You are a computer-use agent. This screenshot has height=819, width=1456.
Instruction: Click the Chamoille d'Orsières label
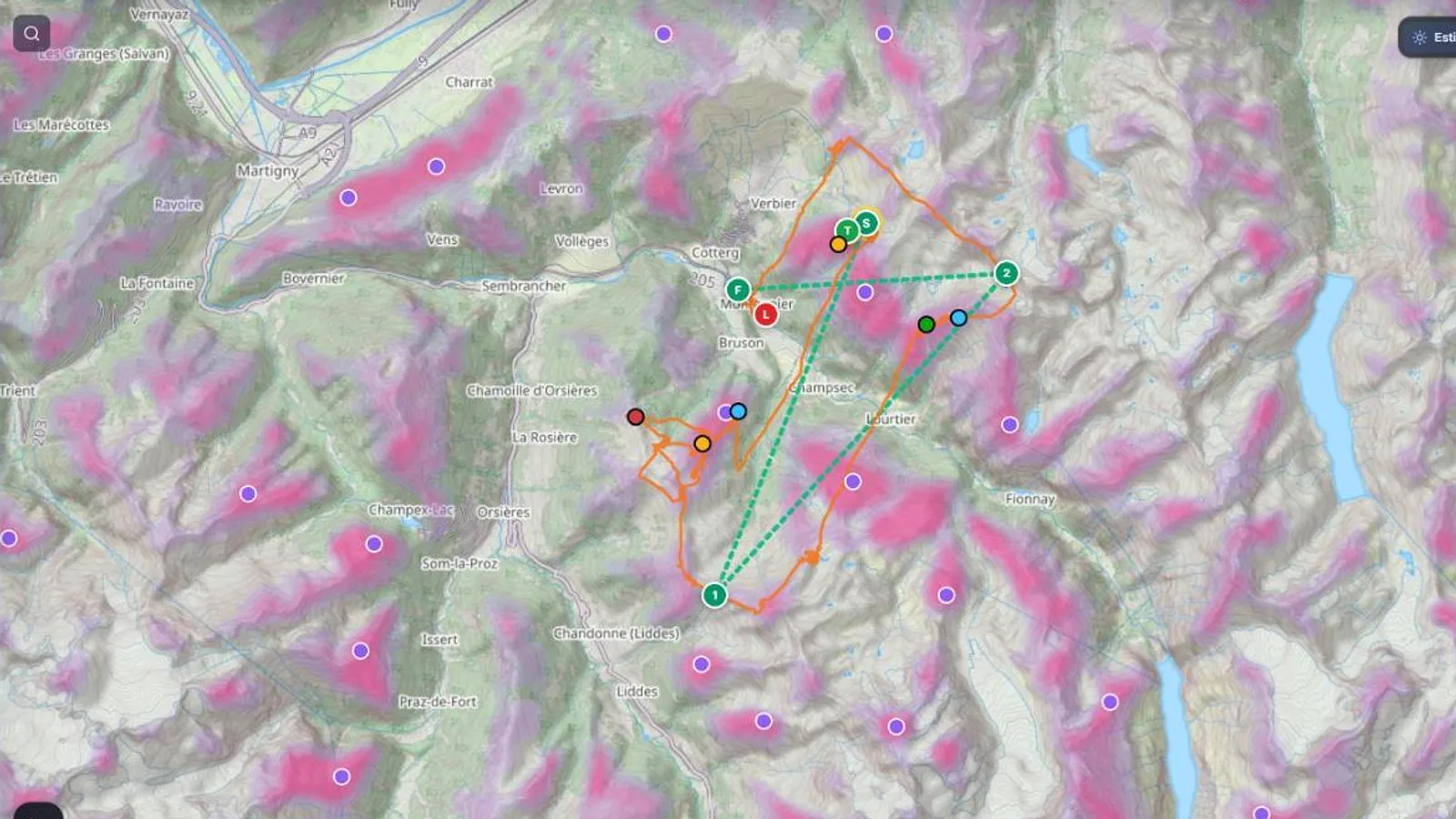tap(532, 390)
